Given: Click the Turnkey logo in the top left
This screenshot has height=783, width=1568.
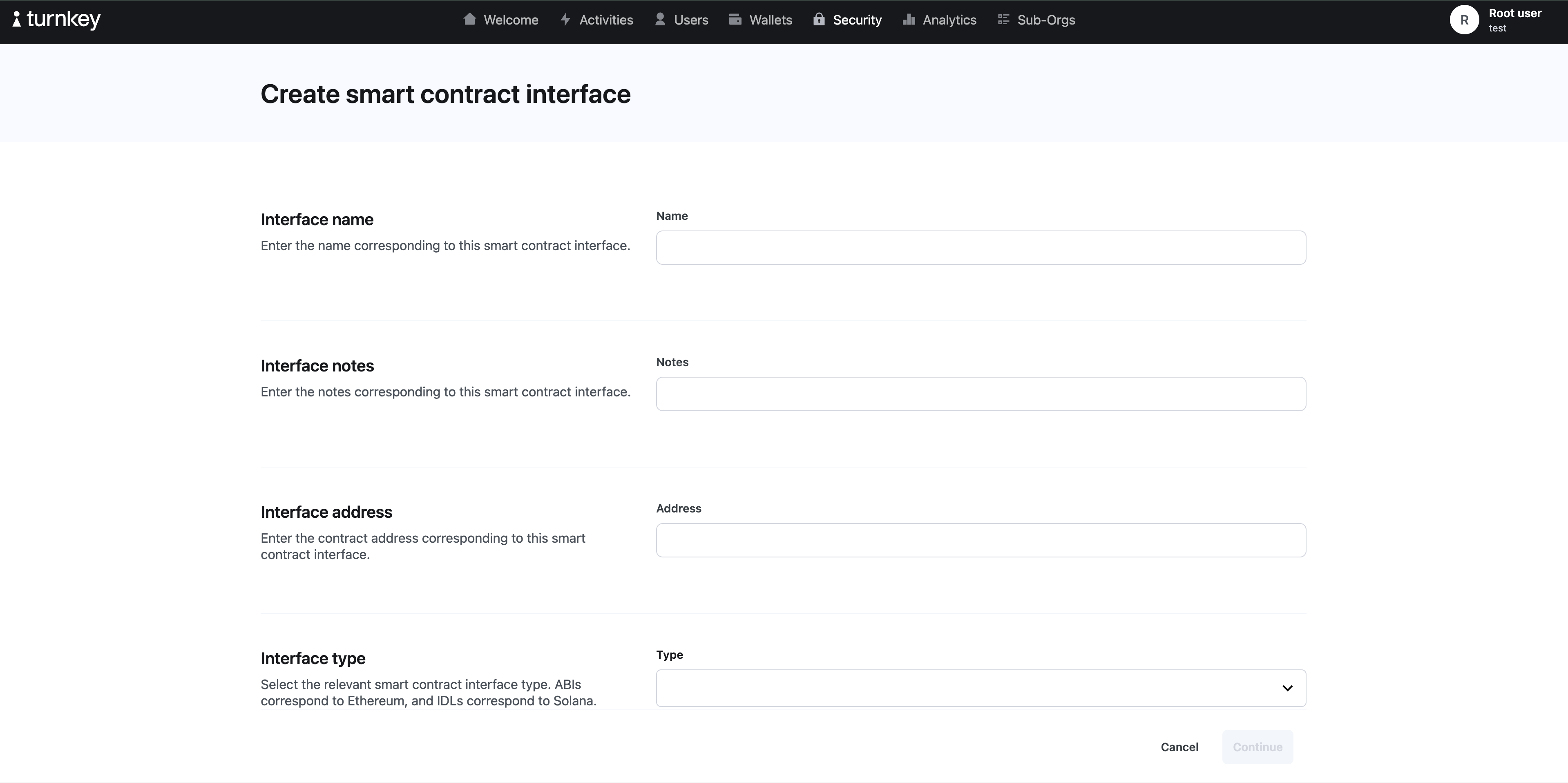Looking at the screenshot, I should pos(56,20).
